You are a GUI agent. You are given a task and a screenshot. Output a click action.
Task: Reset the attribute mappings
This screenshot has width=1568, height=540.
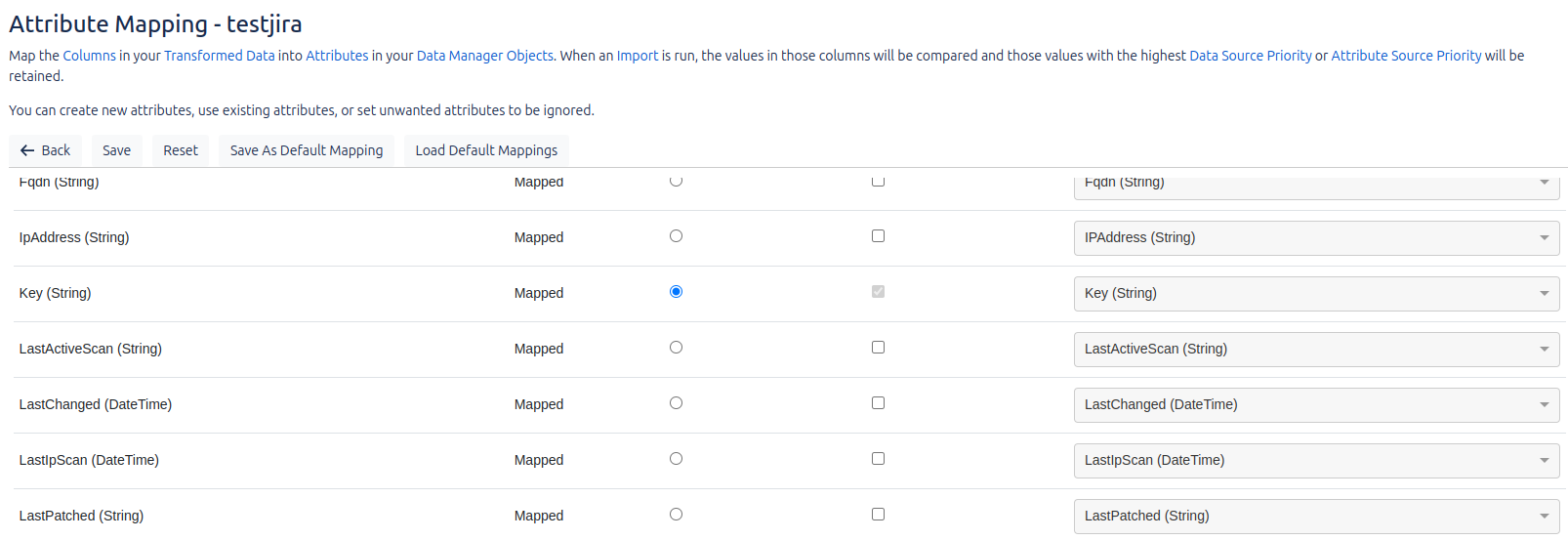(181, 150)
